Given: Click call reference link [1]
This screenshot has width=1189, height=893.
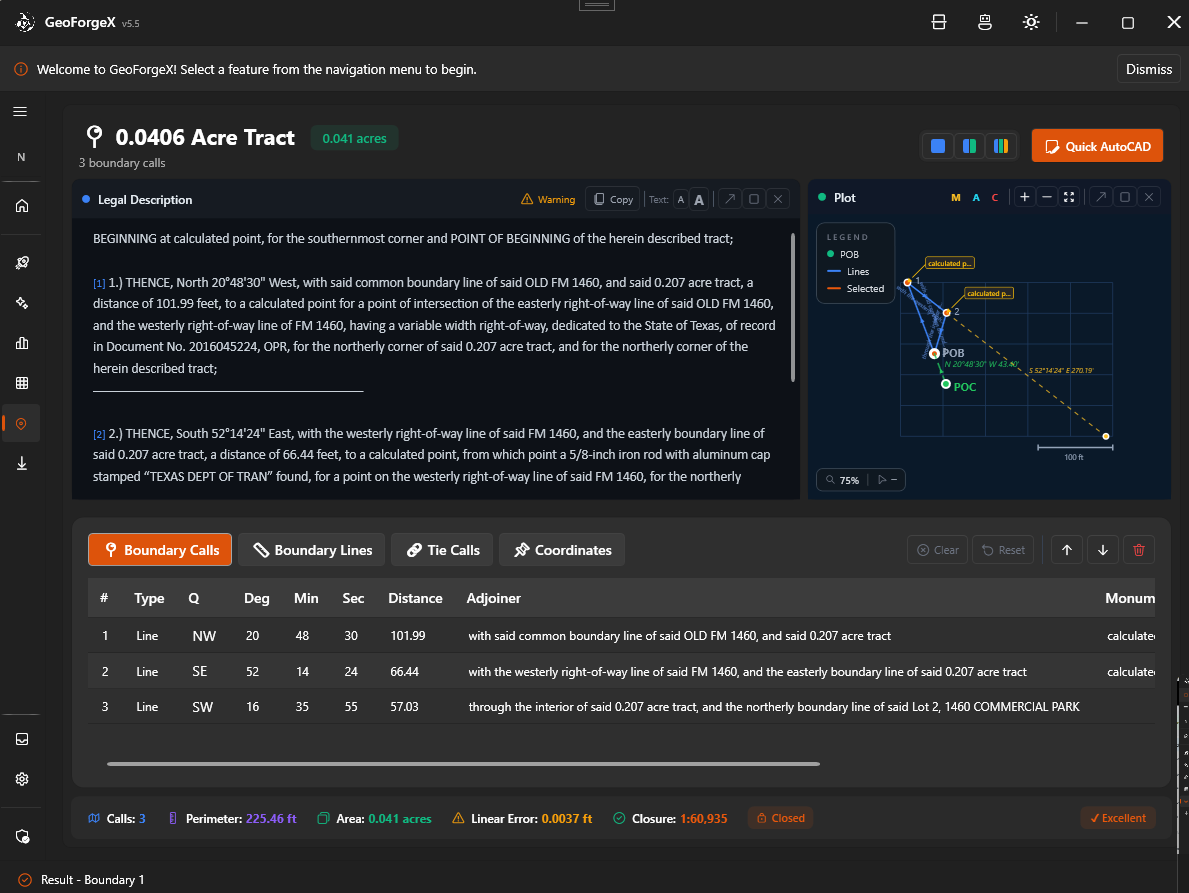Looking at the screenshot, I should pos(99,283).
